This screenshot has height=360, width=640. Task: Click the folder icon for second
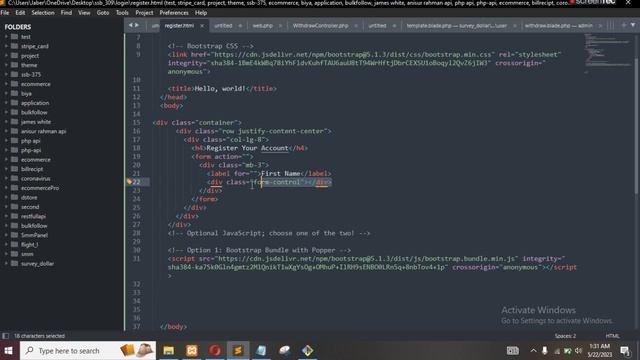coord(14,207)
